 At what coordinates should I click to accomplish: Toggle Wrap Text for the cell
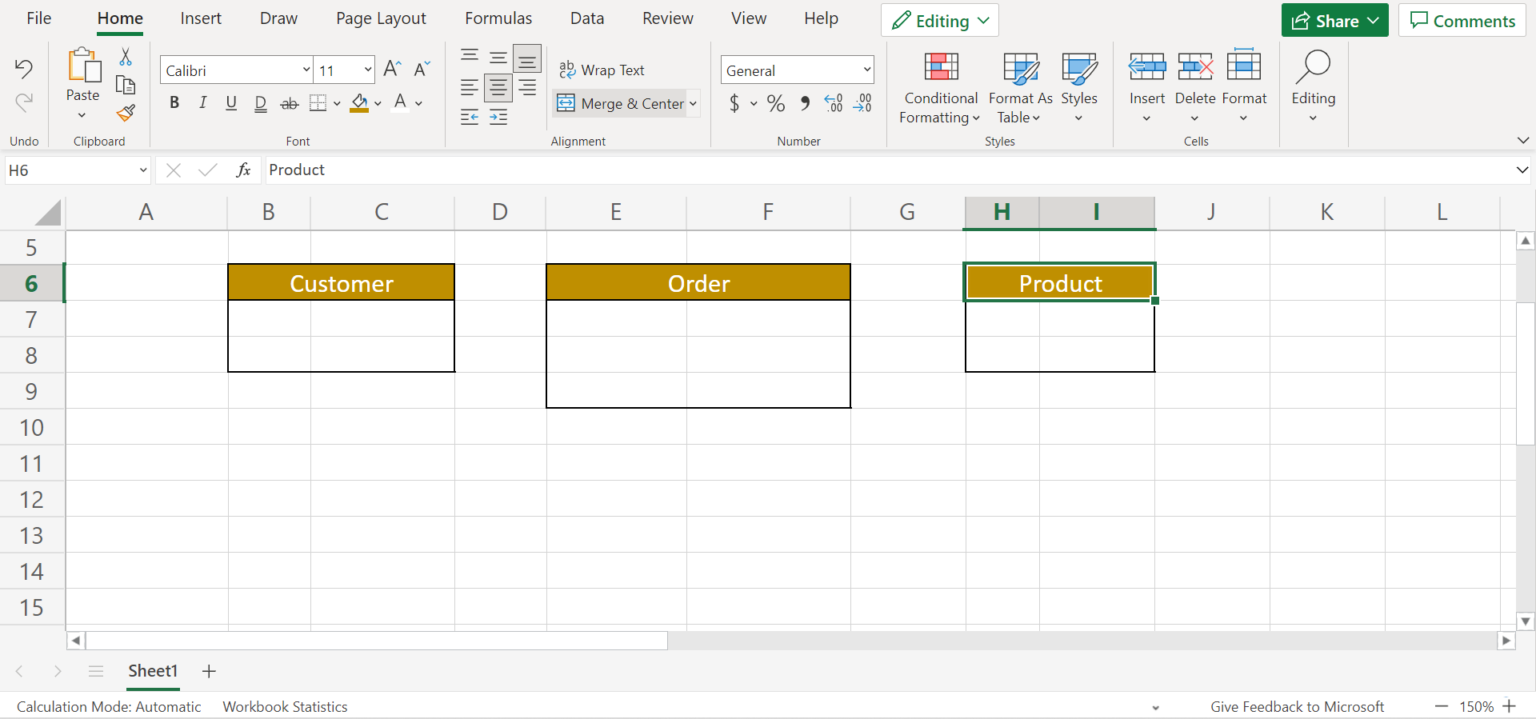(602, 70)
